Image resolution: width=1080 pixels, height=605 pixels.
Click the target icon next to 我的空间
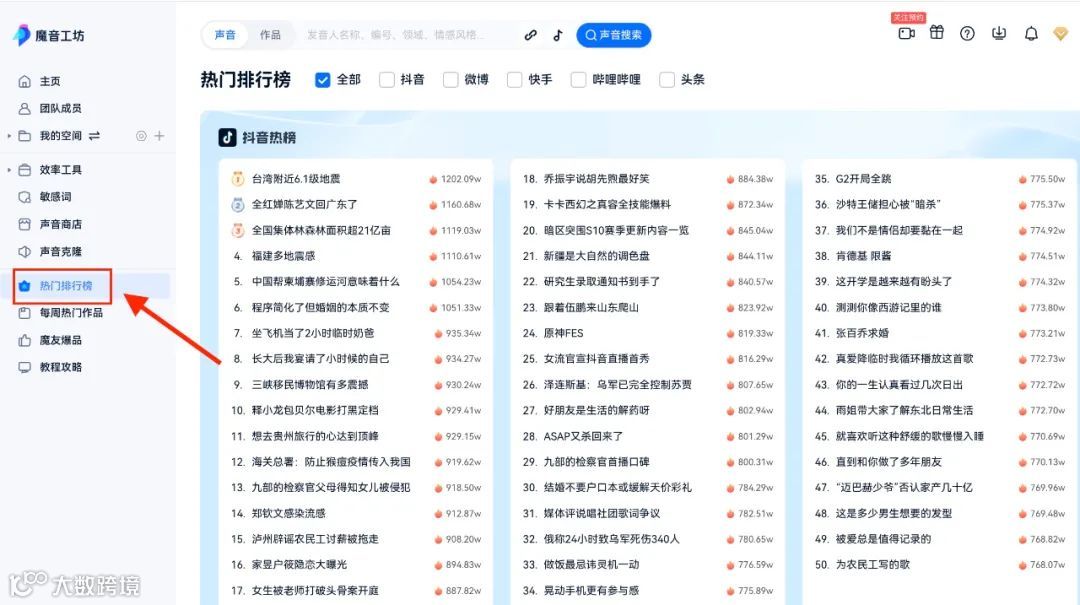click(141, 136)
